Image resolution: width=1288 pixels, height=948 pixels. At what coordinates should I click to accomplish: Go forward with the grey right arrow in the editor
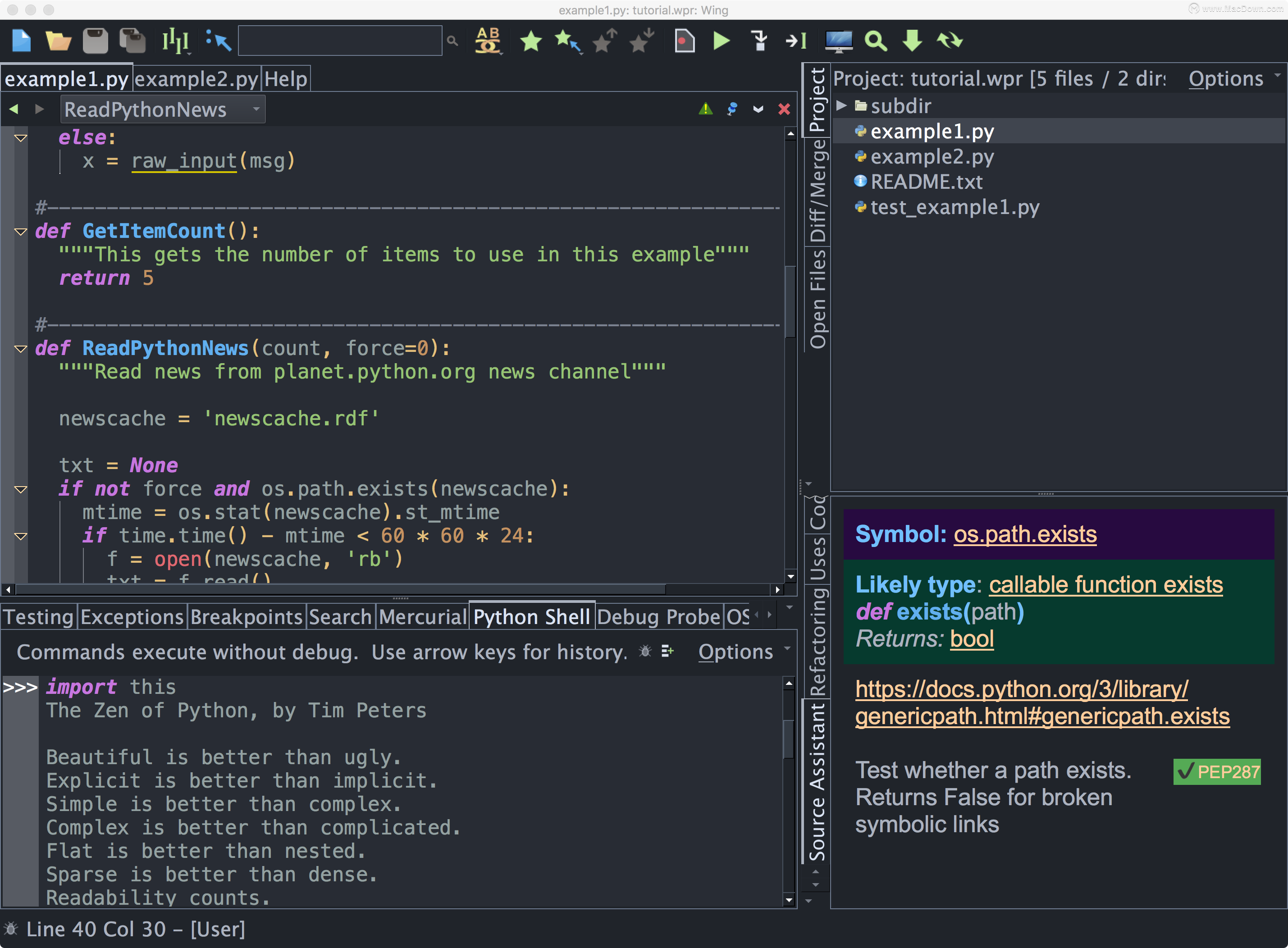click(39, 109)
